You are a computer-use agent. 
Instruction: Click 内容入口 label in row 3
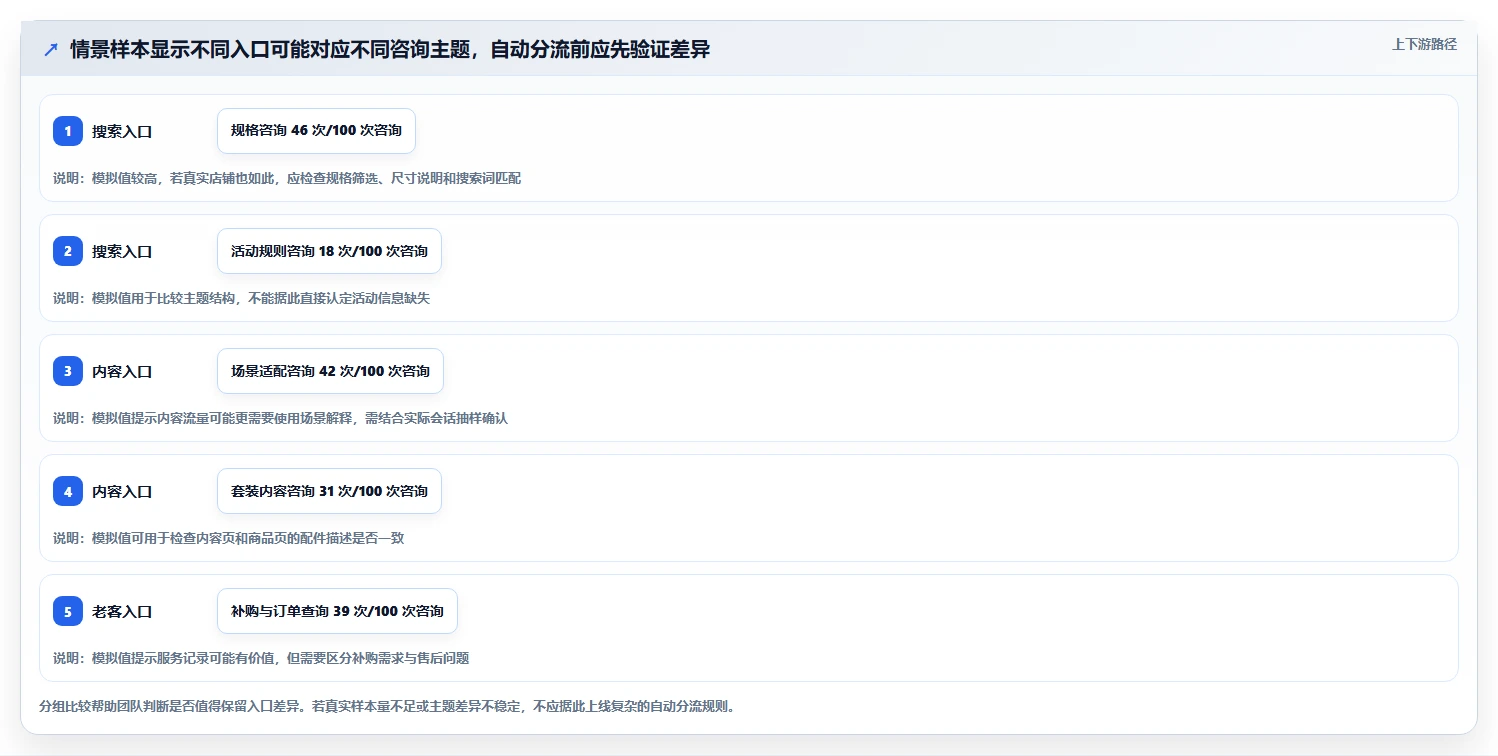tap(122, 371)
